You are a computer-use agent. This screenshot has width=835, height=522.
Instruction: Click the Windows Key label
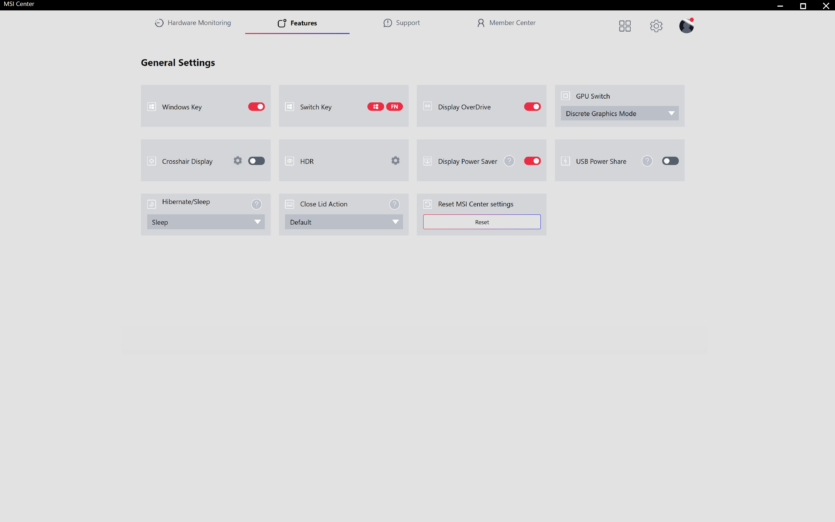point(182,107)
